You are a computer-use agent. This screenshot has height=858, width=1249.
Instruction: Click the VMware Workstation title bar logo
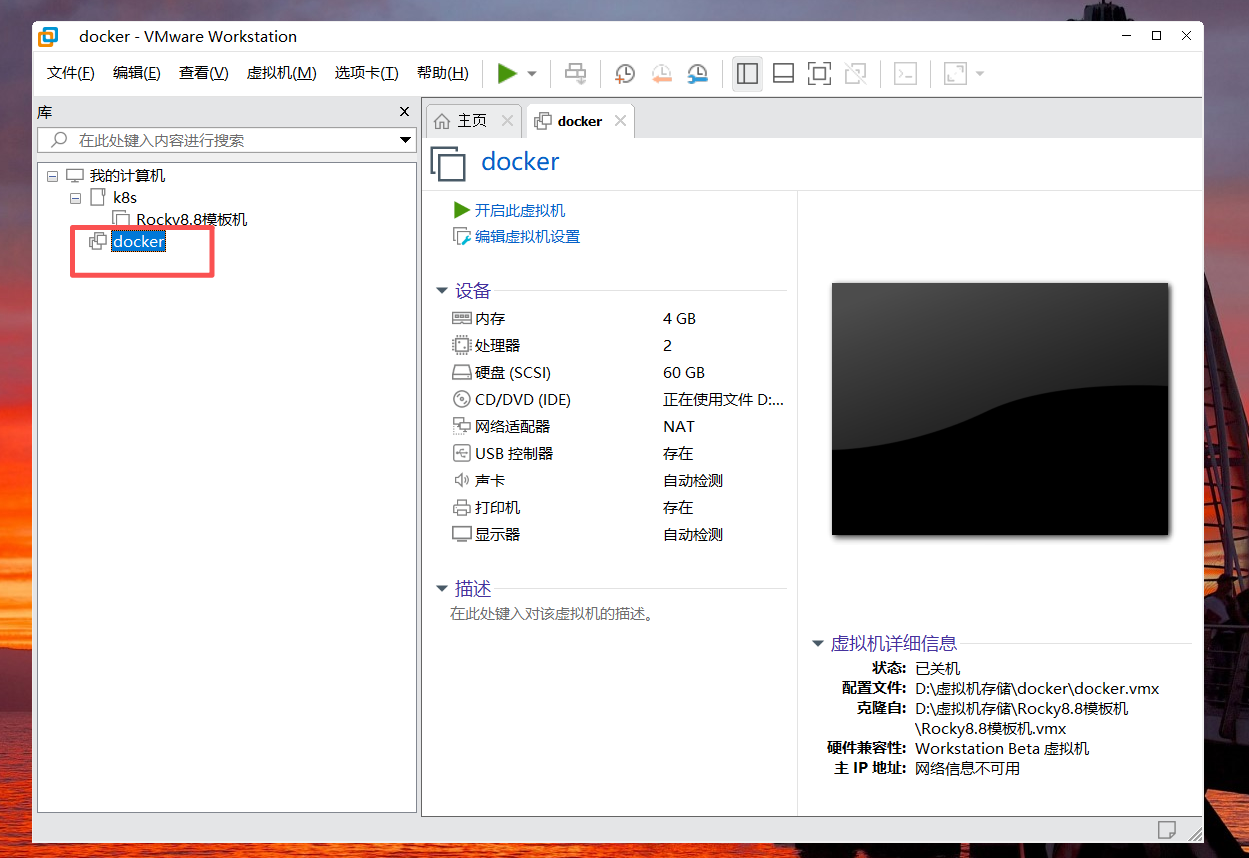(48, 37)
